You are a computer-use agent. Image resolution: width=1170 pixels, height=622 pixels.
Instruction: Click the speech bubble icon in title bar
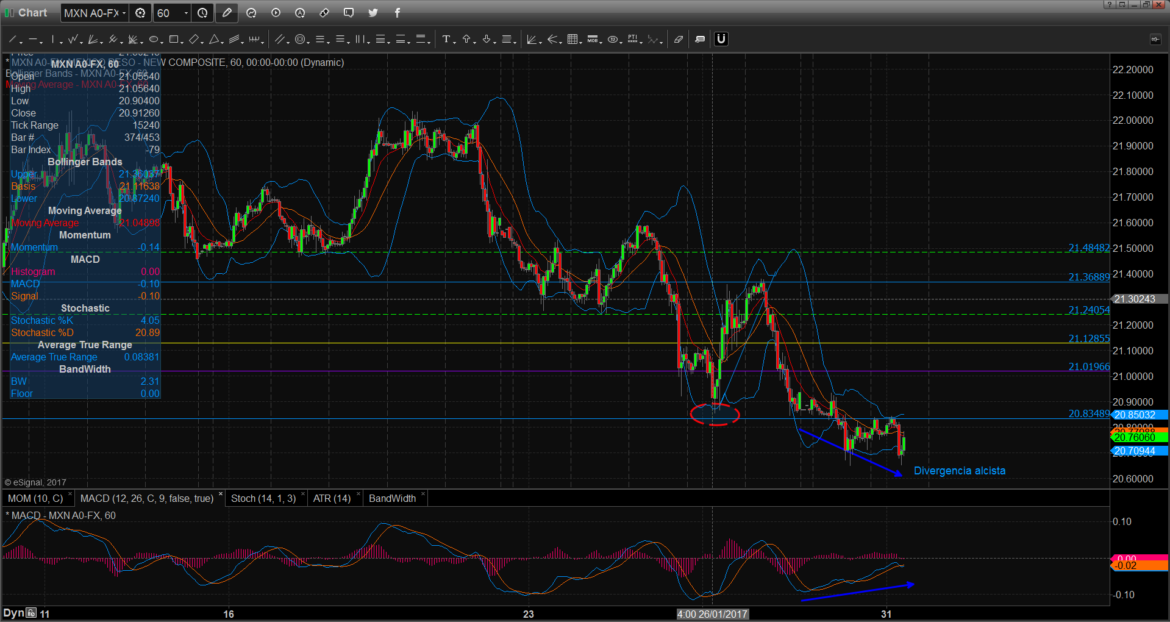[348, 13]
